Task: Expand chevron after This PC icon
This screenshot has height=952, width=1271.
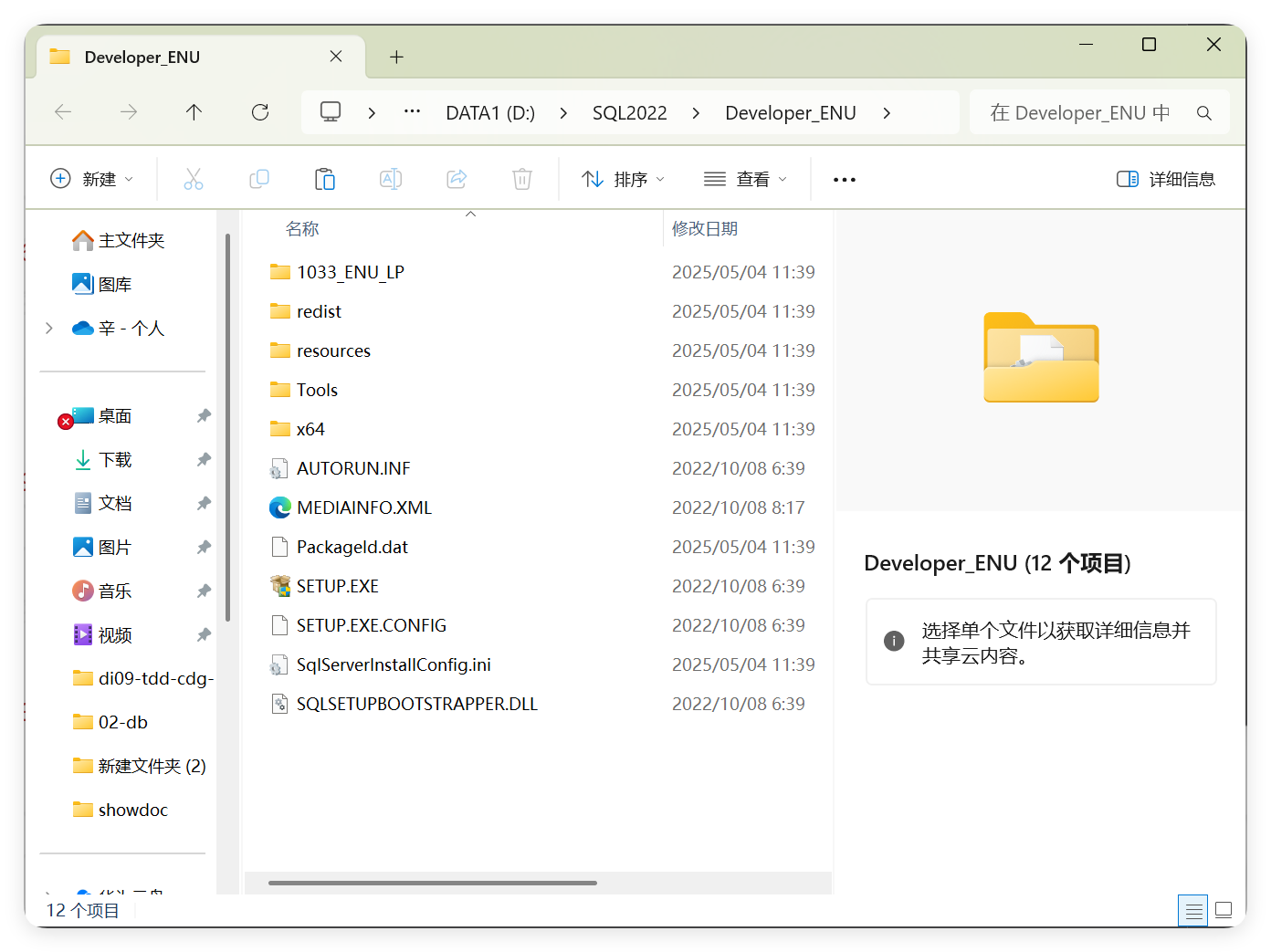Action: point(372,112)
